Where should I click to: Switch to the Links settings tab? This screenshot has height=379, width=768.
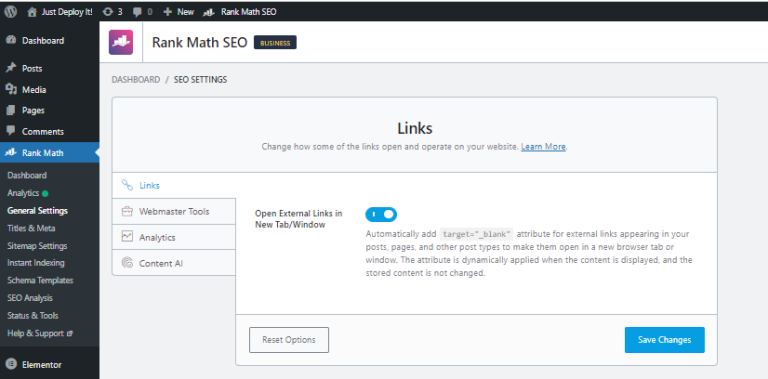[174, 186]
